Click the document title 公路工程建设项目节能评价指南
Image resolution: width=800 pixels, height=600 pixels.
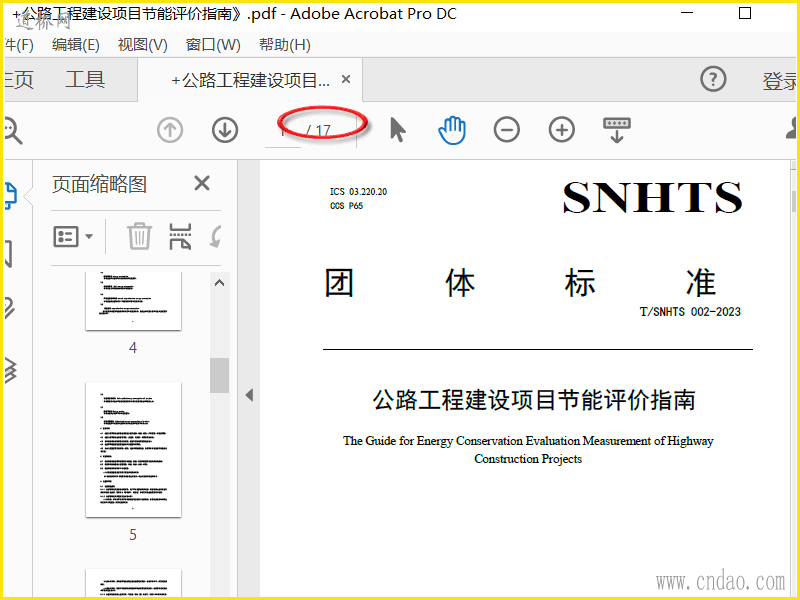click(534, 399)
